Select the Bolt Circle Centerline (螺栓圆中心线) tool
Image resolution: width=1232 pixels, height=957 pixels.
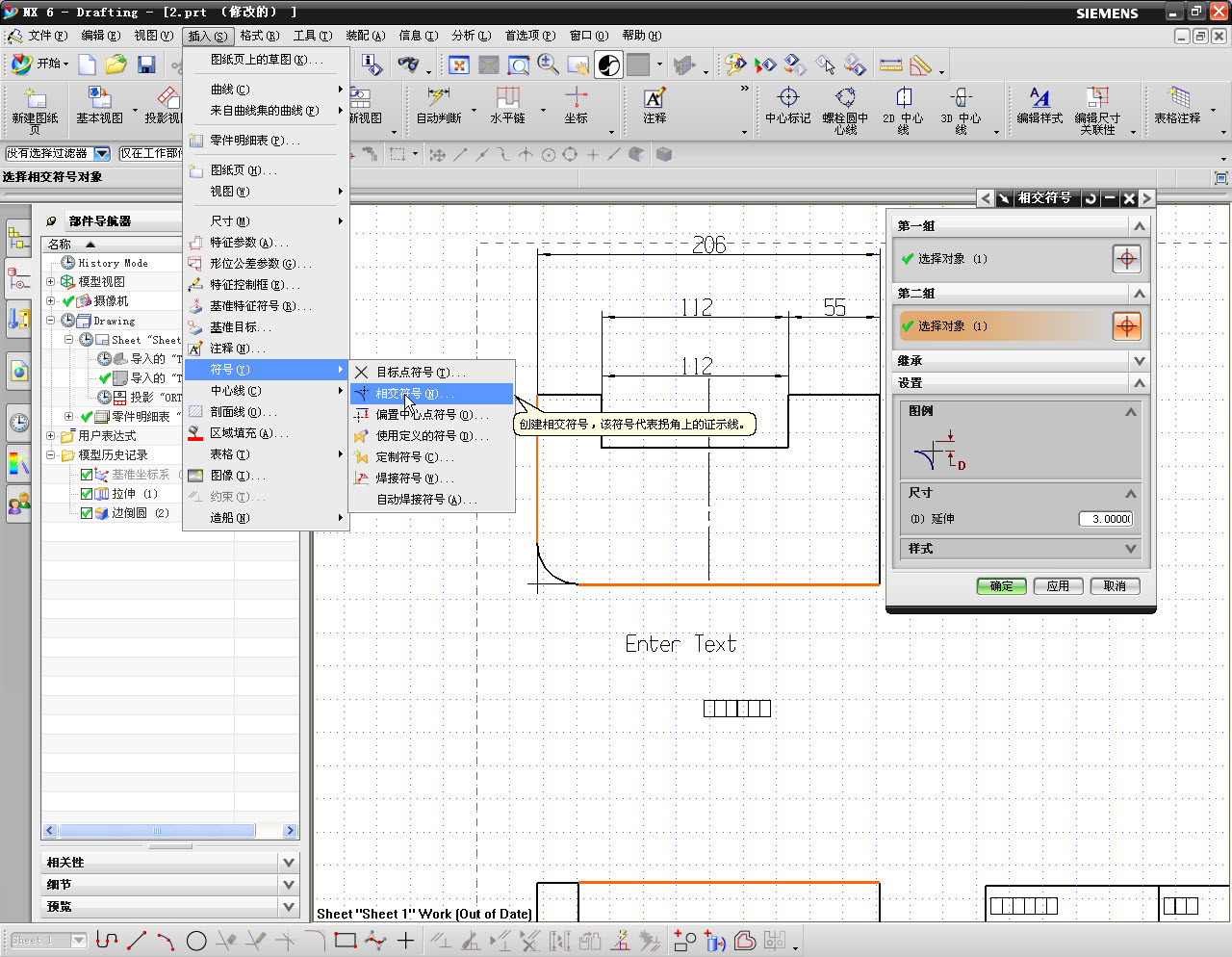coord(845,110)
